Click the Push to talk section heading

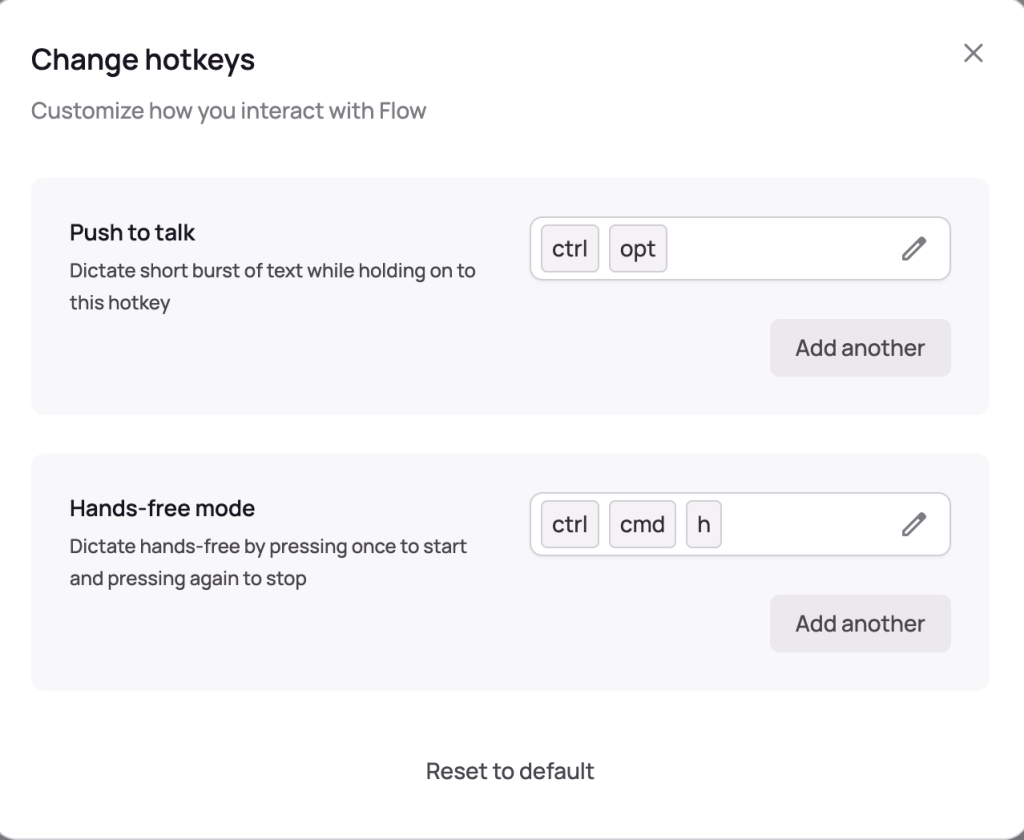pyautogui.click(x=133, y=232)
